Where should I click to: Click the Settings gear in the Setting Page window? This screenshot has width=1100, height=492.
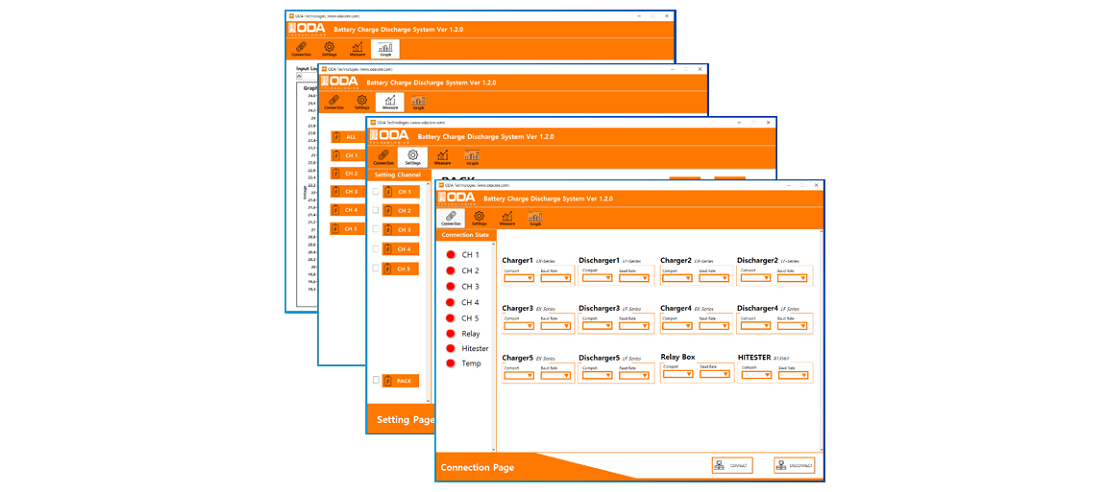coord(412,157)
